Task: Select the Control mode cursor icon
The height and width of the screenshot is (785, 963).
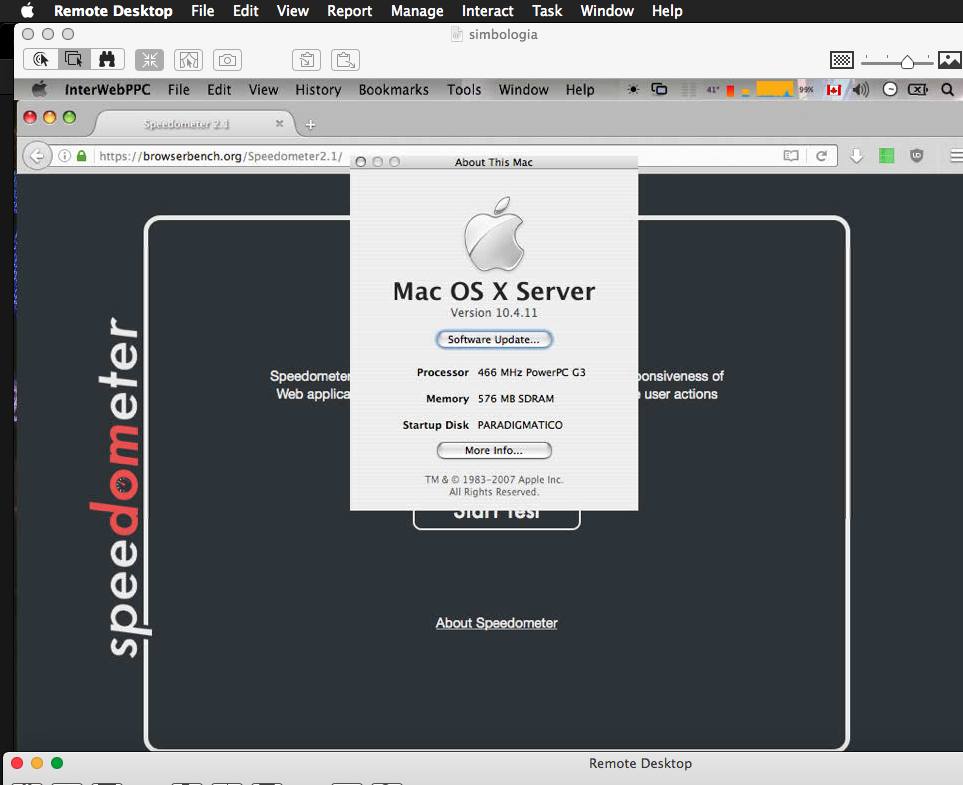Action: click(41, 60)
